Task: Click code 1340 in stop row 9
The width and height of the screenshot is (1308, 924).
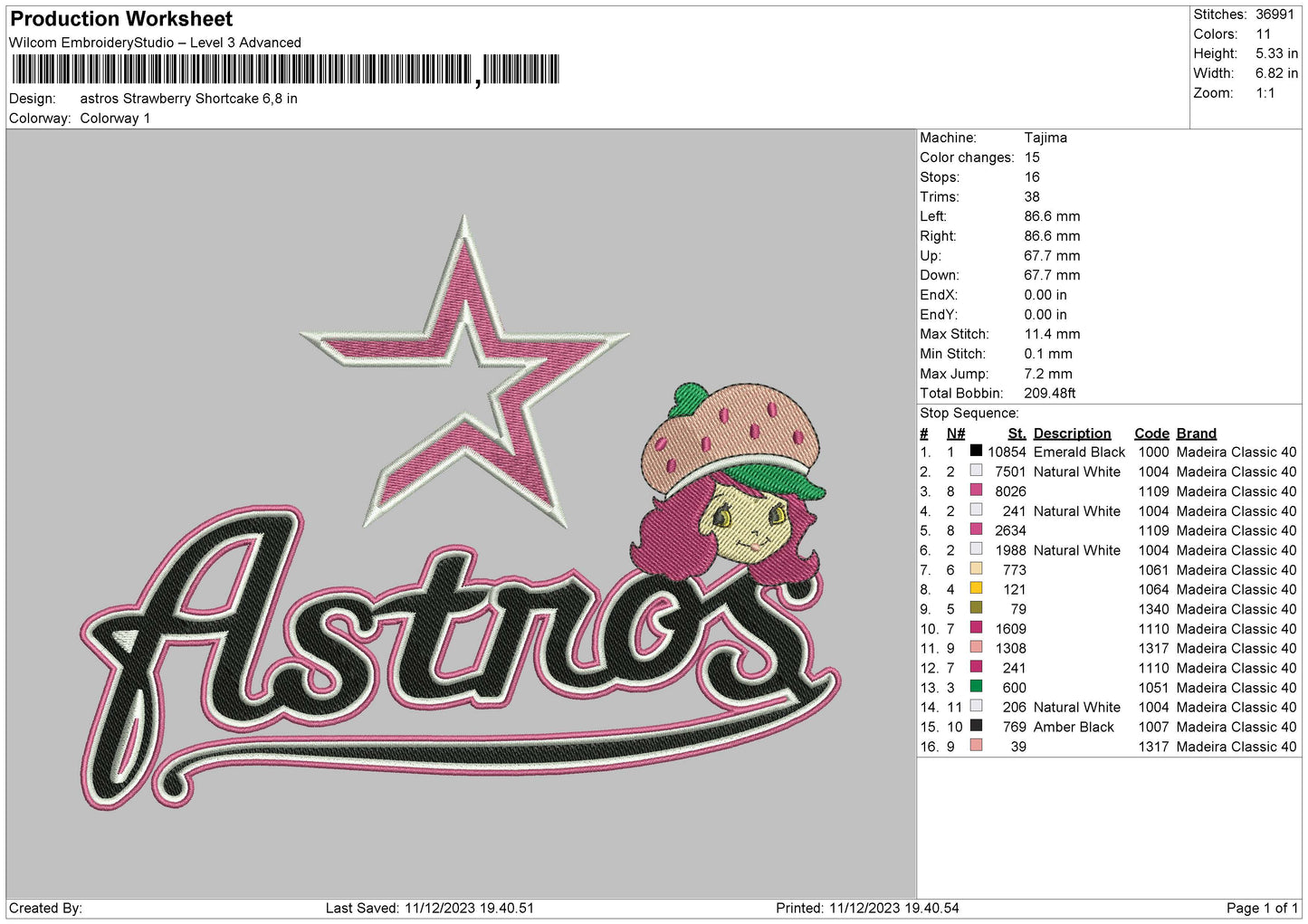Action: pyautogui.click(x=1153, y=609)
